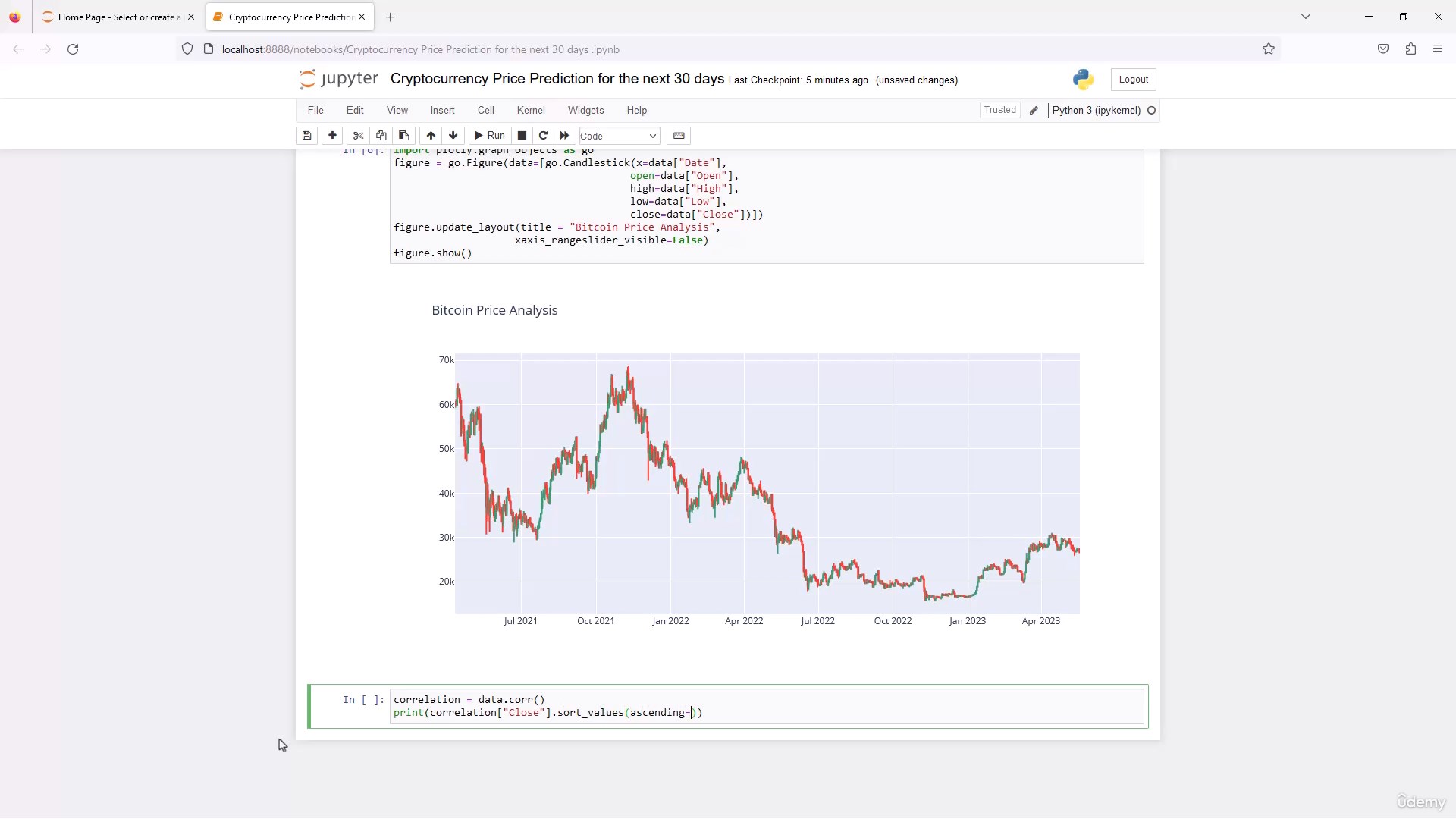Cut selected cells with the scissors icon
The image size is (1456, 819).
point(359,136)
